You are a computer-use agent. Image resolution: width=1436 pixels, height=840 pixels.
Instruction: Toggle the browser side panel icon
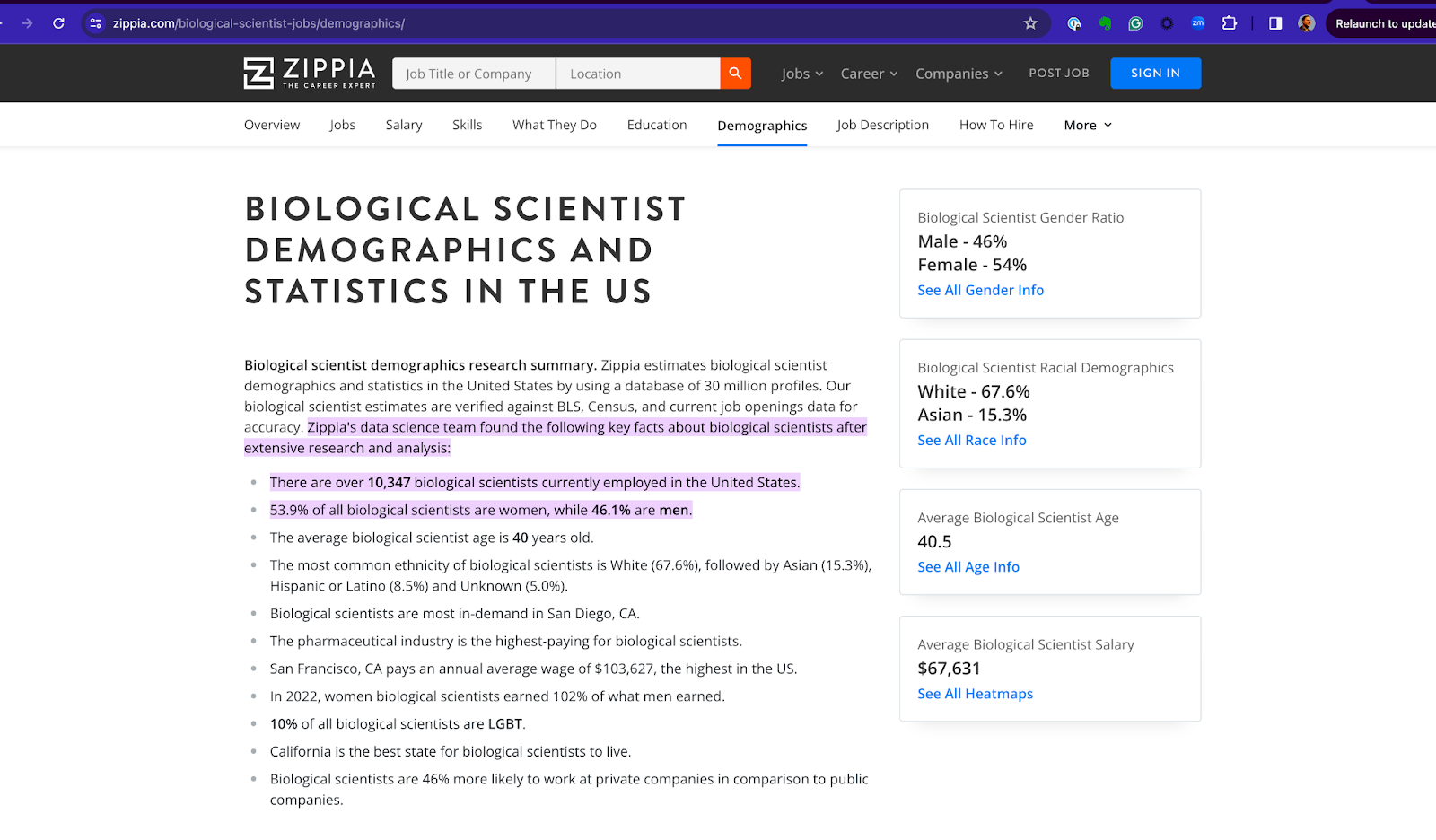click(x=1275, y=23)
